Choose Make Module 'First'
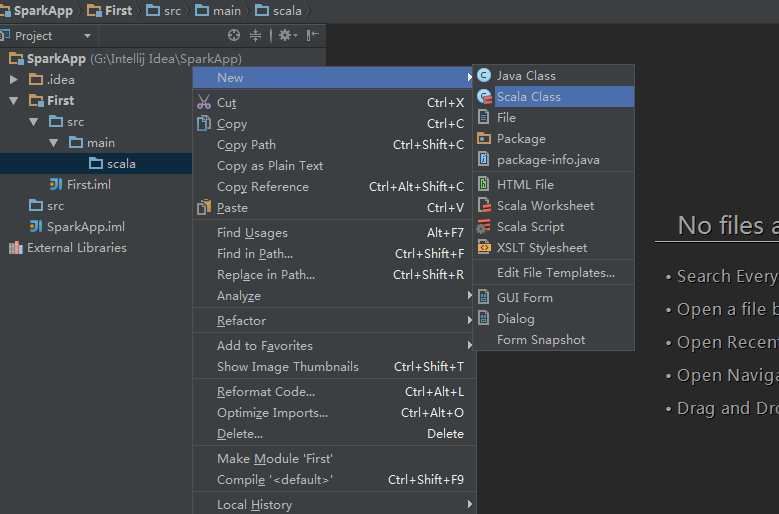This screenshot has height=514, width=779. pyautogui.click(x=334, y=458)
